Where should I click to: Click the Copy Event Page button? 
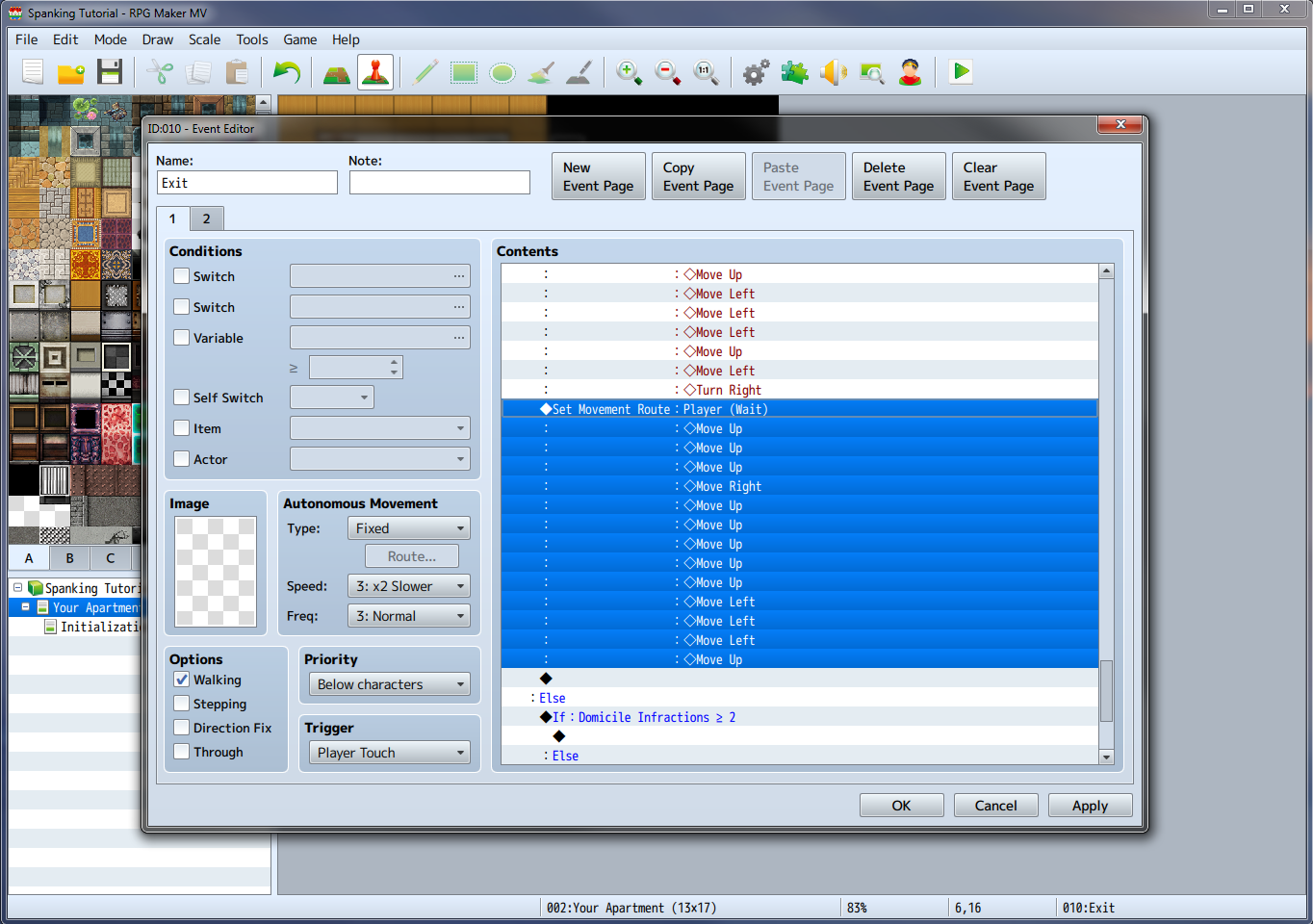point(699,176)
